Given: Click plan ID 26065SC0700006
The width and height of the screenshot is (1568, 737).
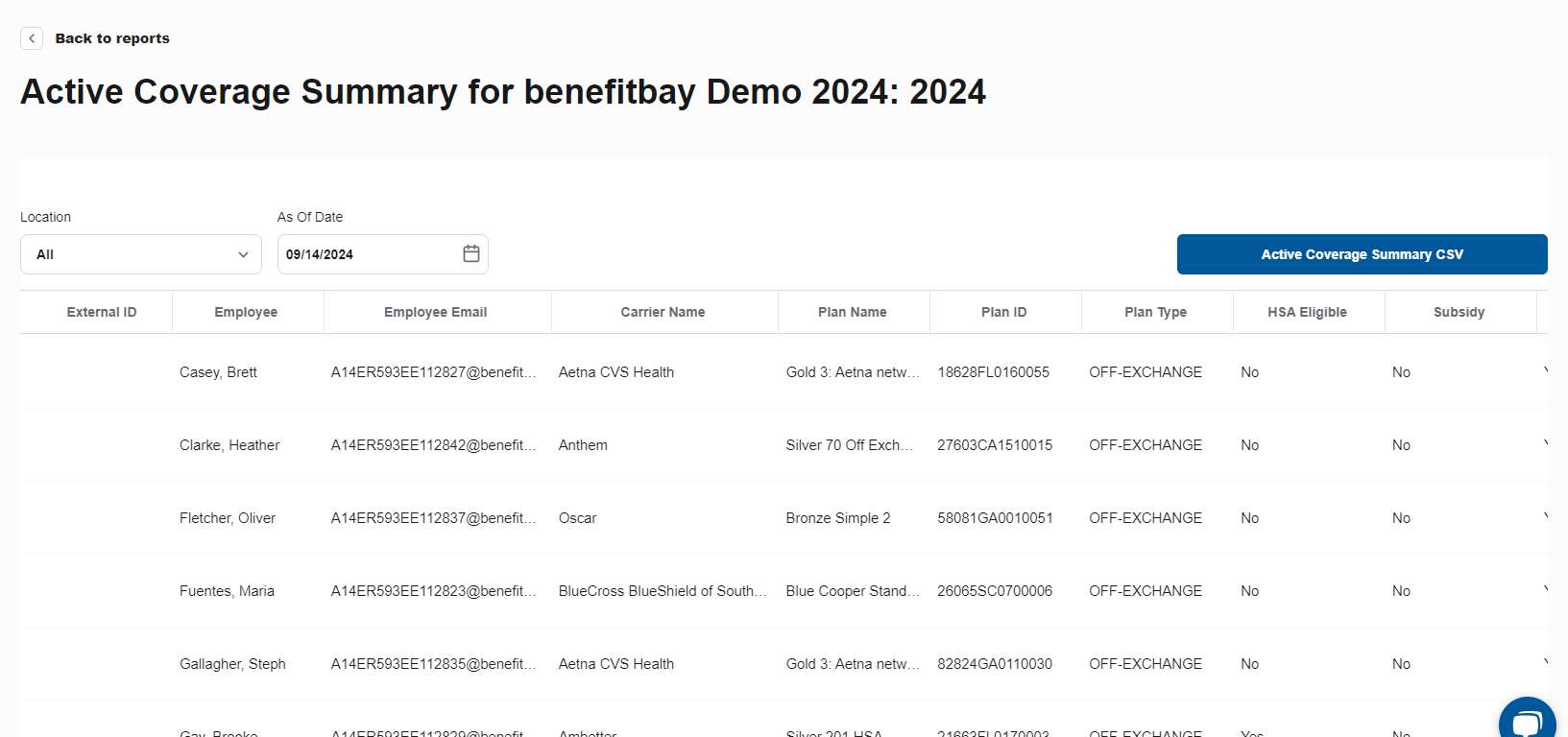Looking at the screenshot, I should click(995, 591).
